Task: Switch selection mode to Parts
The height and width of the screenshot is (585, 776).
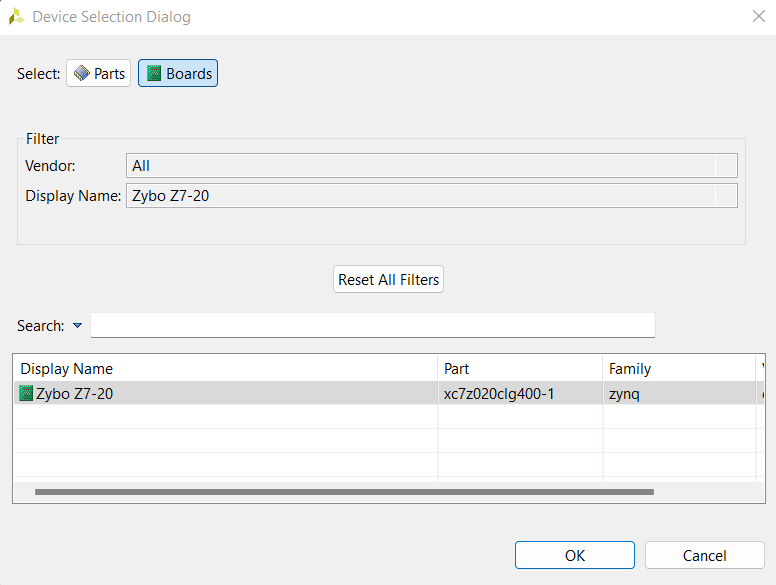Action: [x=99, y=74]
